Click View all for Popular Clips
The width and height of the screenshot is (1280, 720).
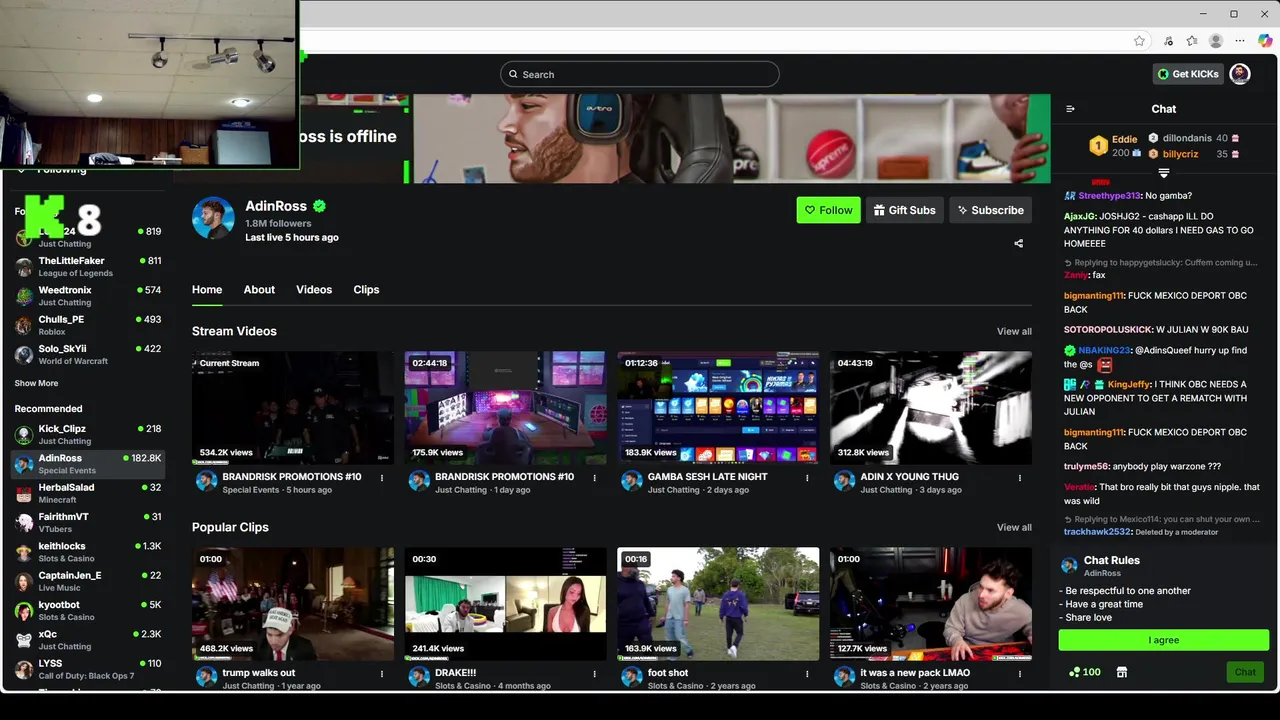(x=1014, y=527)
